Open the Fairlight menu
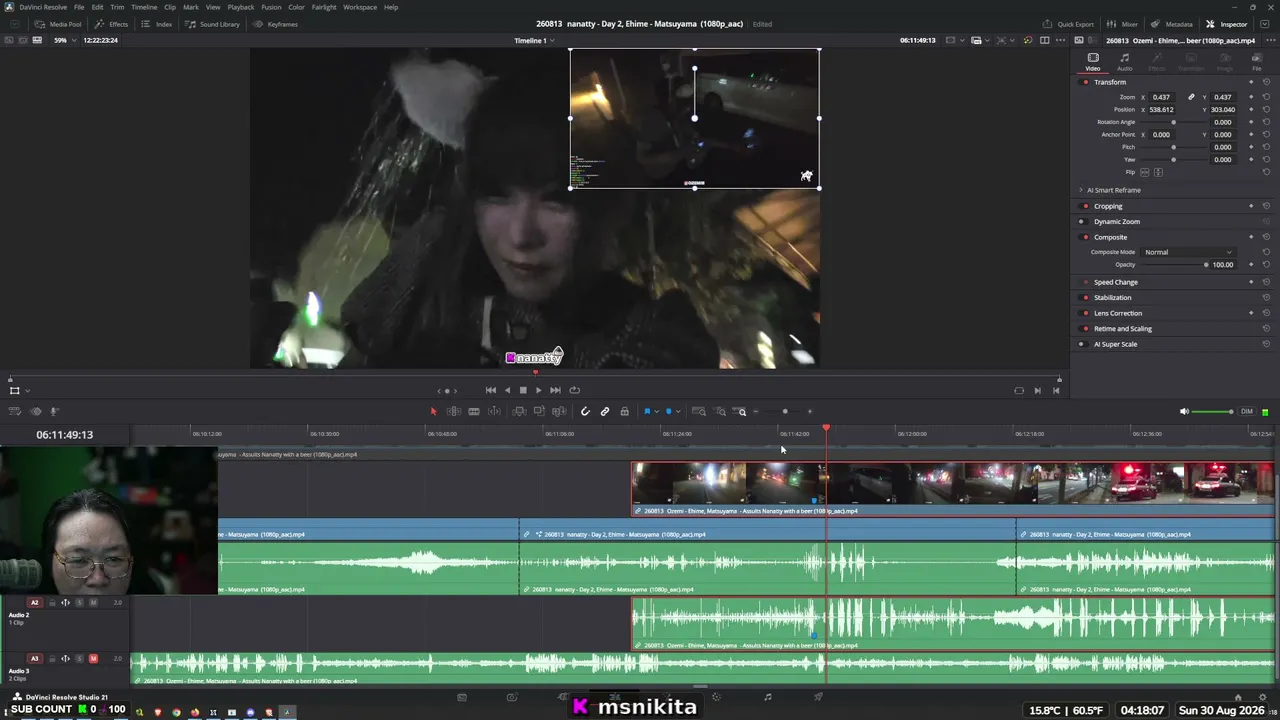1280x720 pixels. (324, 7)
